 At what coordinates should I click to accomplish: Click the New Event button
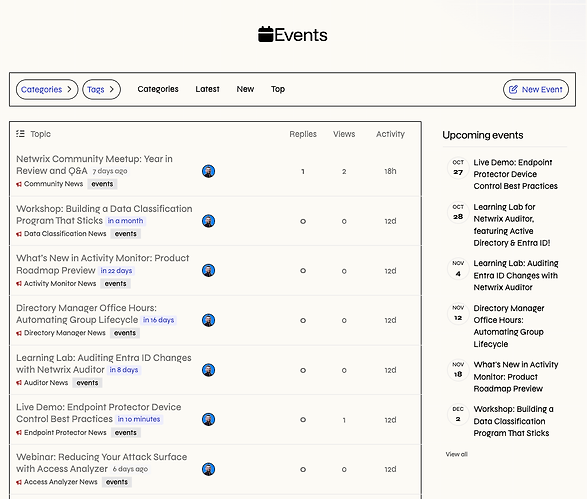536,89
